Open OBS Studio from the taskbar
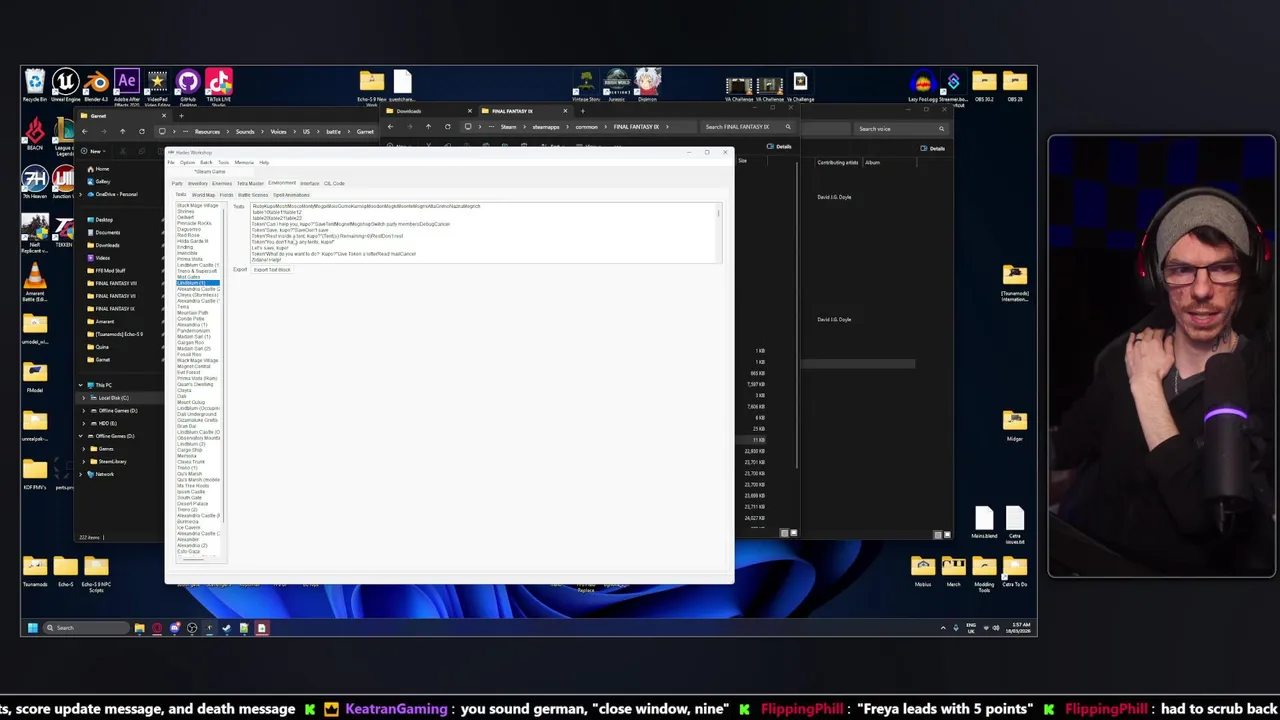 pyautogui.click(x=192, y=628)
